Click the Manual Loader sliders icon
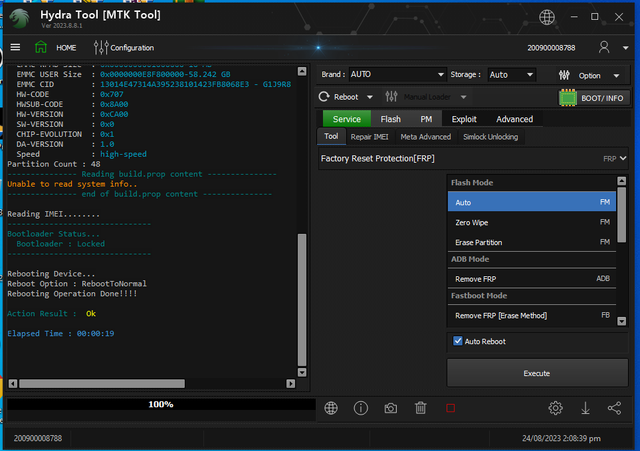This screenshot has width=640, height=451. tap(391, 97)
